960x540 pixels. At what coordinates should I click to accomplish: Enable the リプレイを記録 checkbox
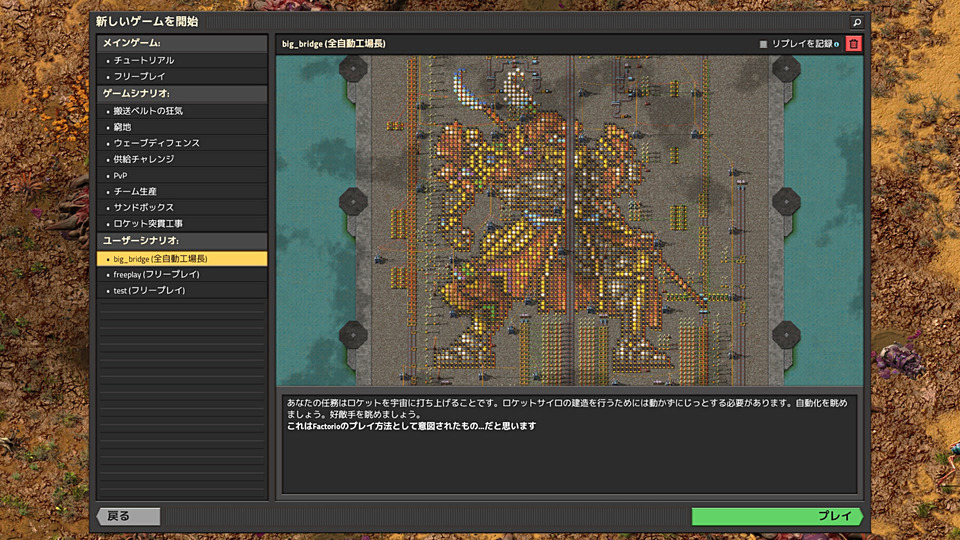[763, 44]
